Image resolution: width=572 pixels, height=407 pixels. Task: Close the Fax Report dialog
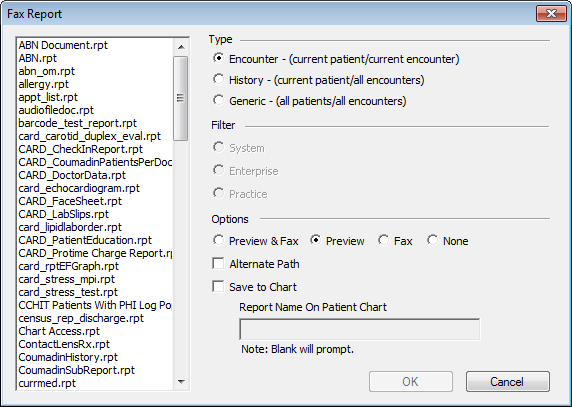pos(551,14)
